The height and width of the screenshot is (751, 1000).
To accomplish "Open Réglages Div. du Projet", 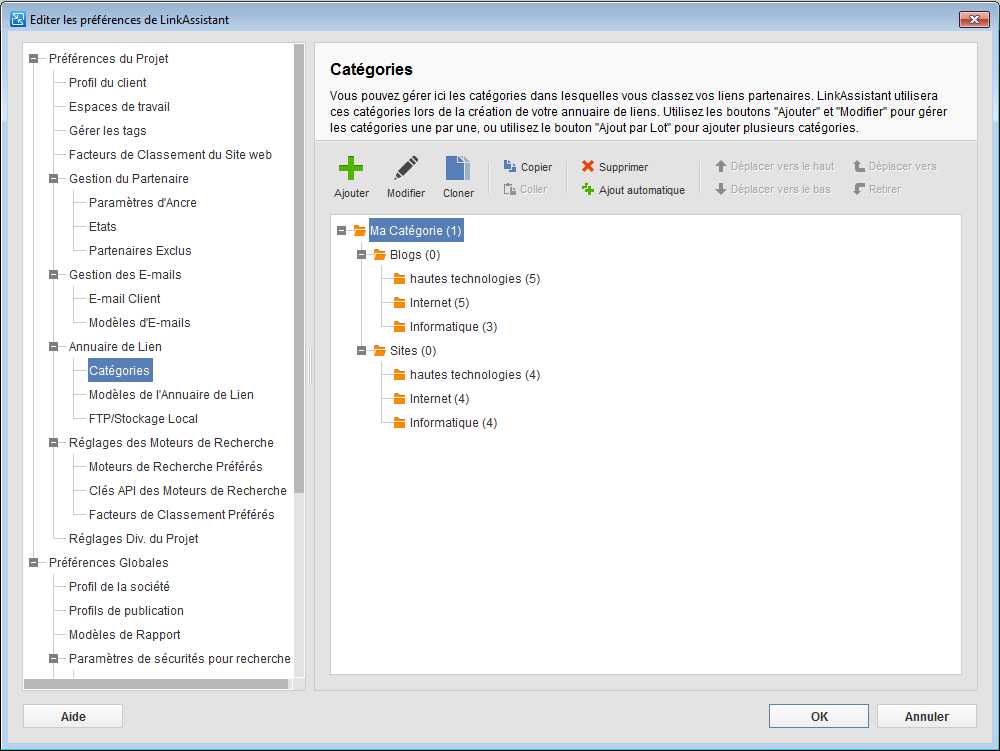I will pos(134,539).
